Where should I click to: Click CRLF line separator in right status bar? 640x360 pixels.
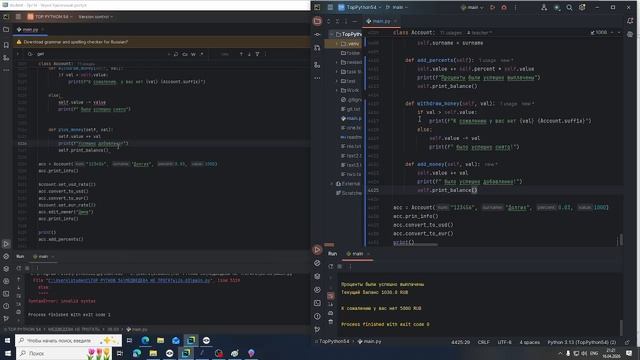[484, 342]
